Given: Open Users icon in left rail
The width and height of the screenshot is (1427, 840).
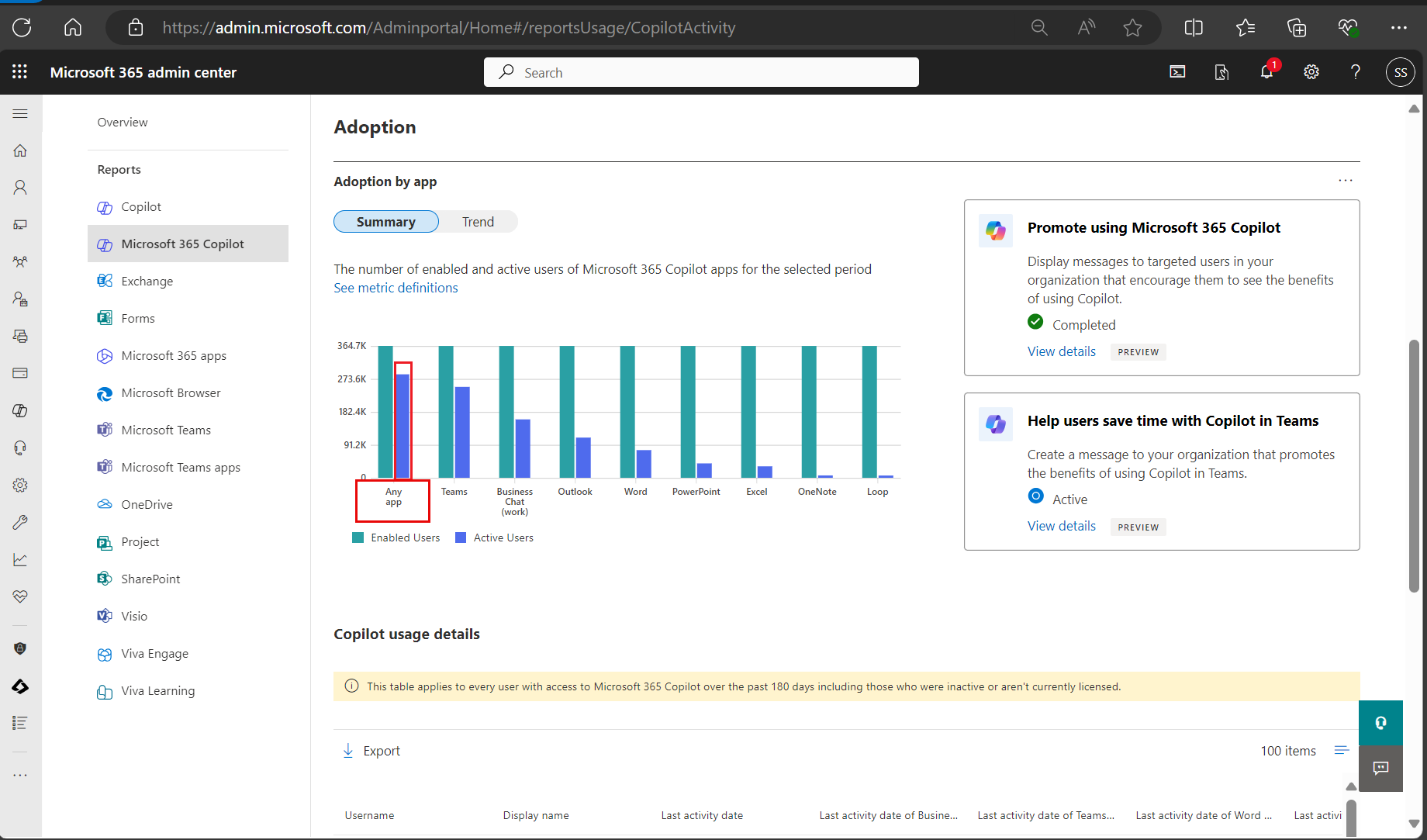Looking at the screenshot, I should [x=20, y=188].
